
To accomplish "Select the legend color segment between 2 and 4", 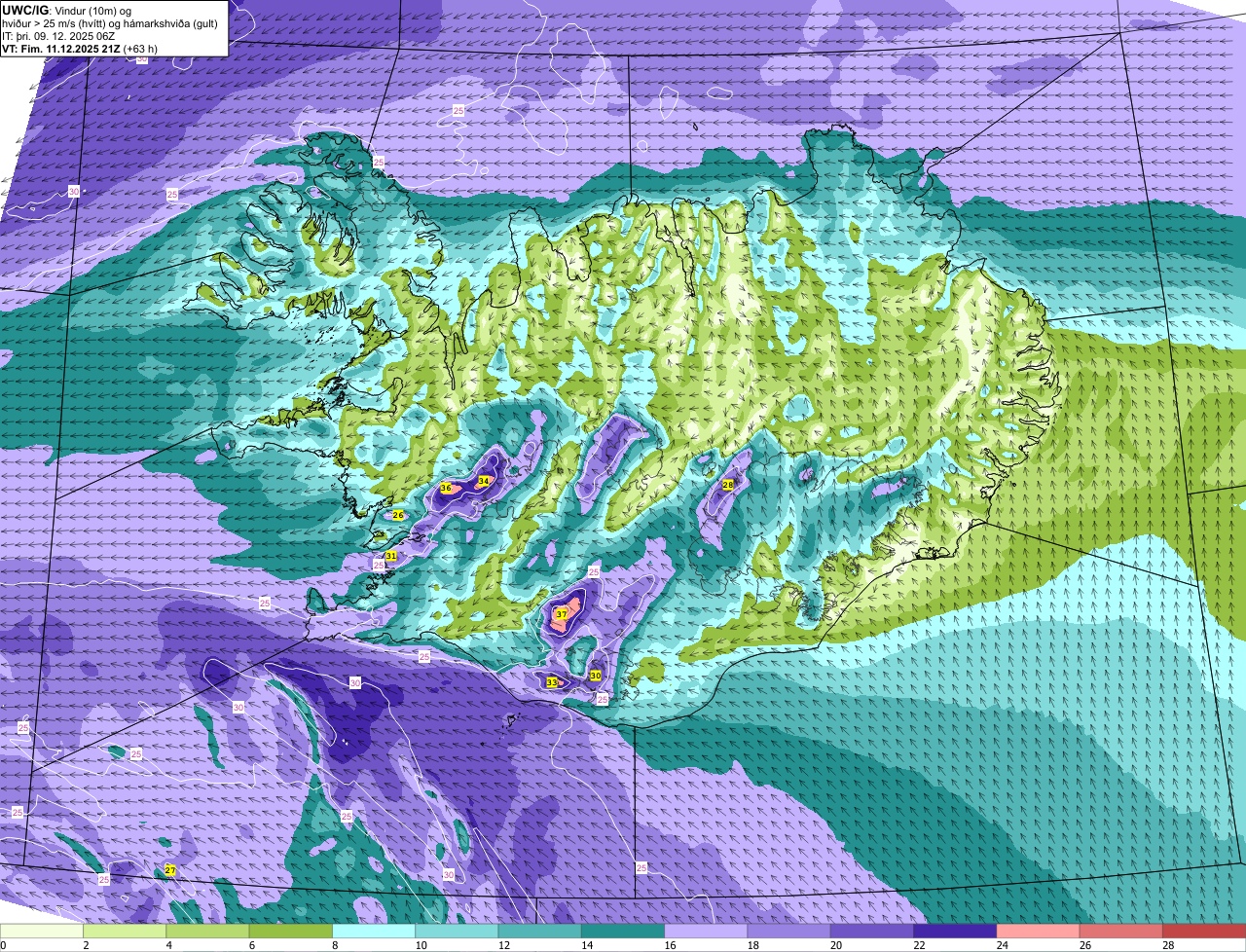I will coord(127,931).
